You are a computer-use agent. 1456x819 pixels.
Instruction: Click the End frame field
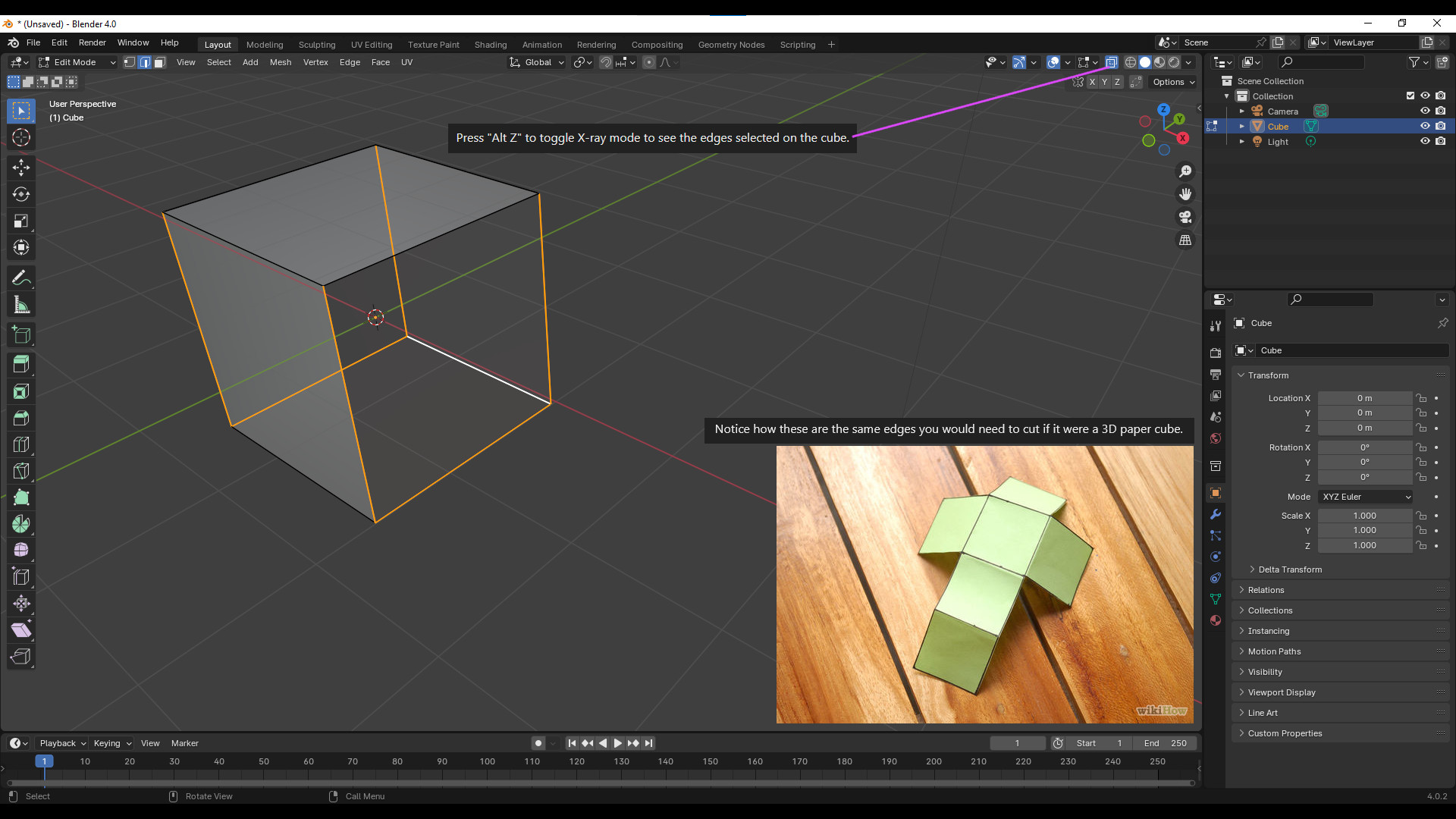click(1166, 743)
